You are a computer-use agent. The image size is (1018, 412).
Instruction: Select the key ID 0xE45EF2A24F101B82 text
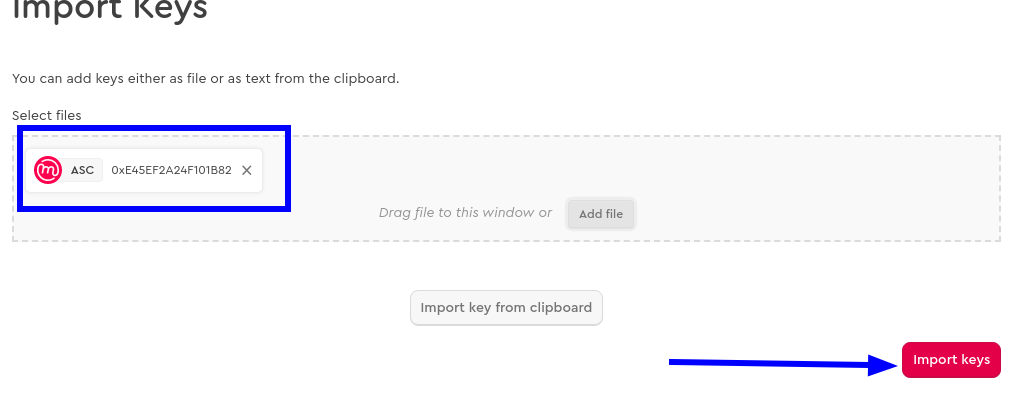171,171
